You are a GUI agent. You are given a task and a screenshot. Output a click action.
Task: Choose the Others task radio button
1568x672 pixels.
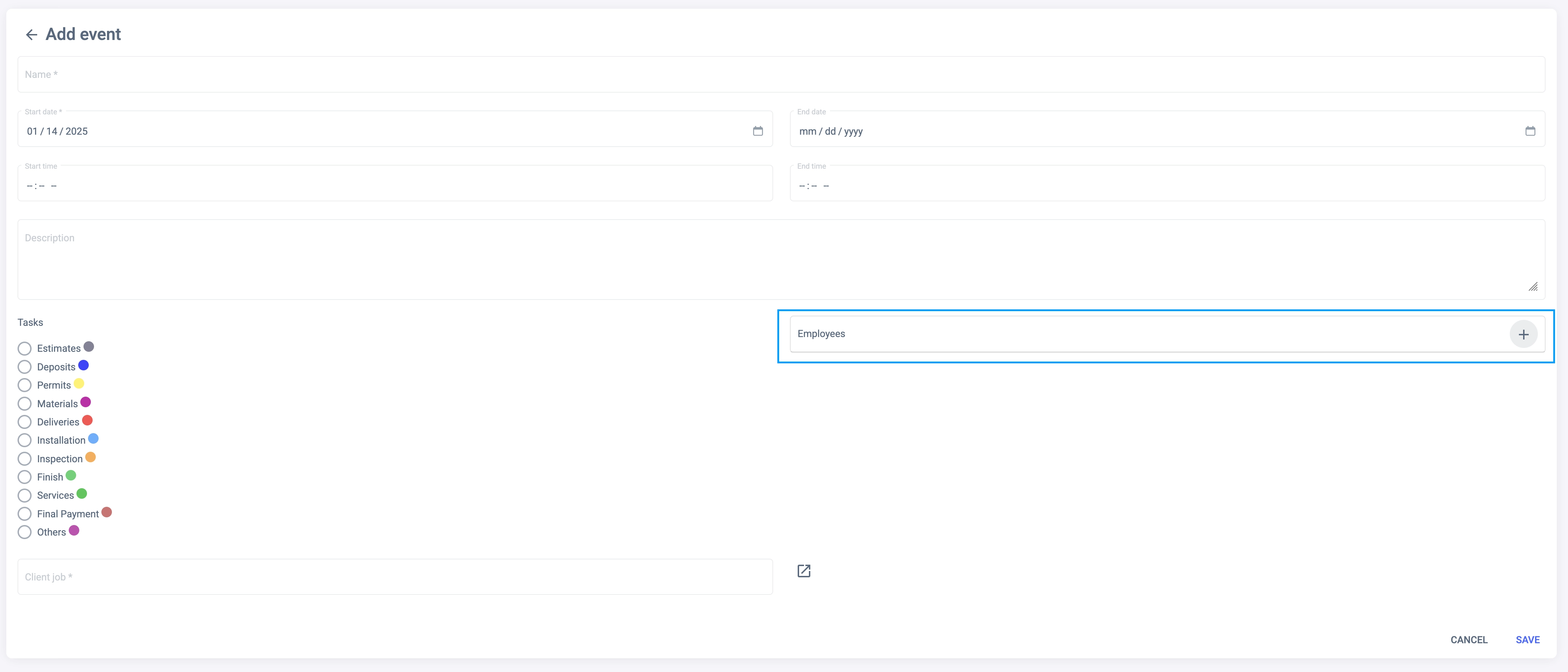click(x=24, y=532)
